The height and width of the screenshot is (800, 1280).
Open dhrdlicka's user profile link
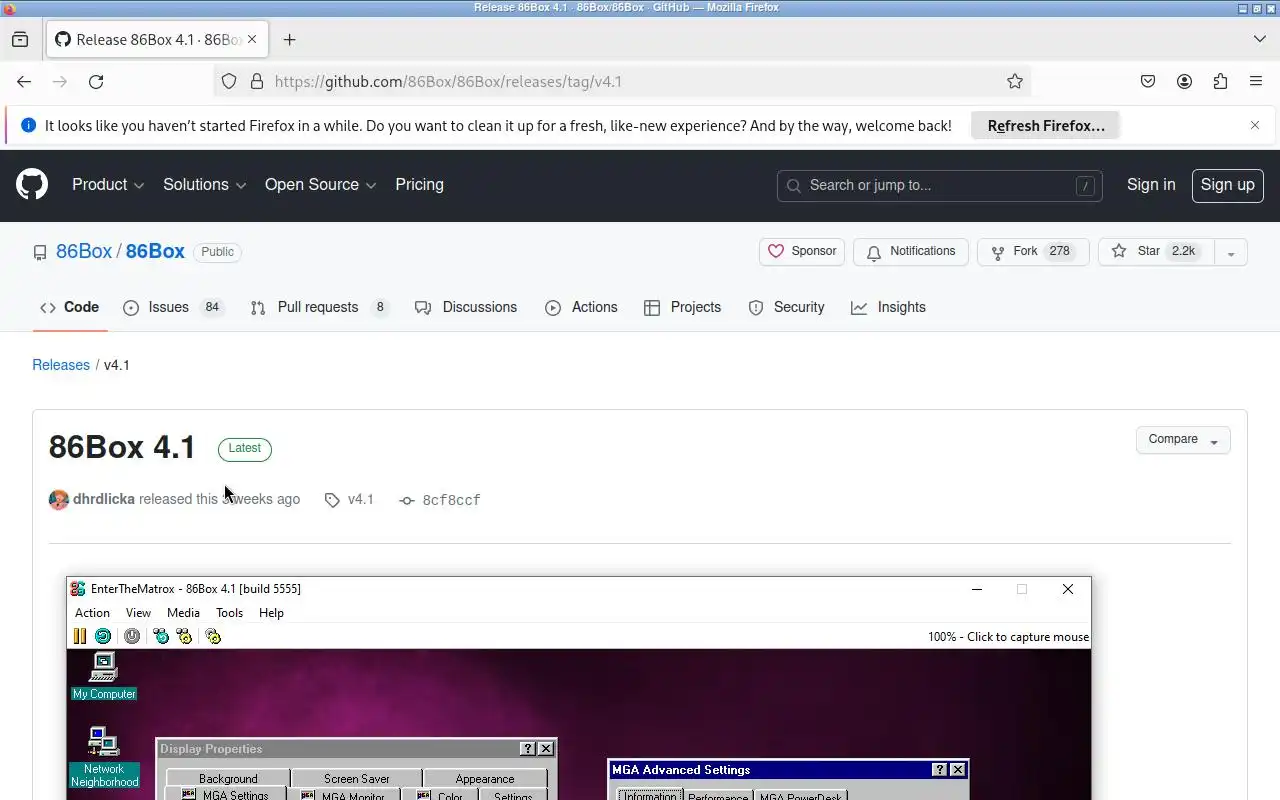pos(104,499)
